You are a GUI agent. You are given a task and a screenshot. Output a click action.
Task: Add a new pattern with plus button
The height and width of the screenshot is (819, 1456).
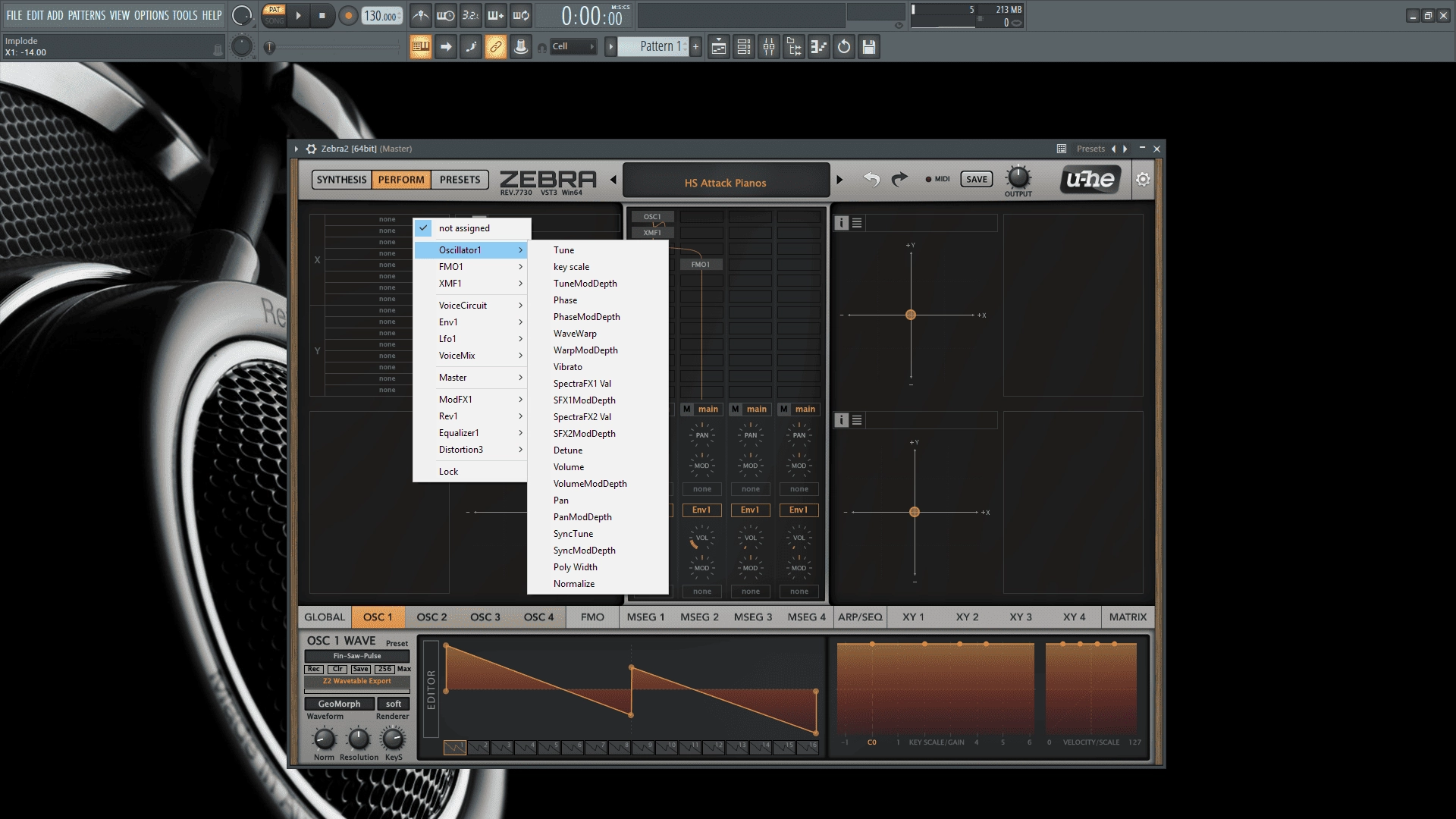[695, 47]
